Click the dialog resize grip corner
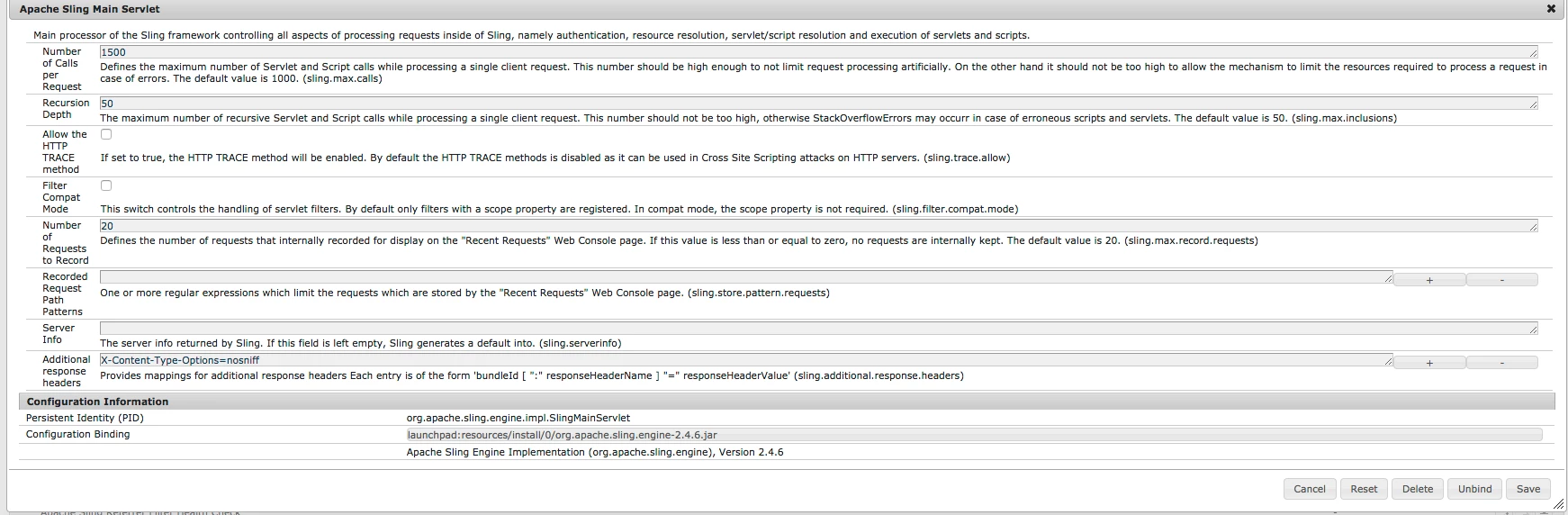Viewport: 1568px width, 515px height. click(1559, 505)
